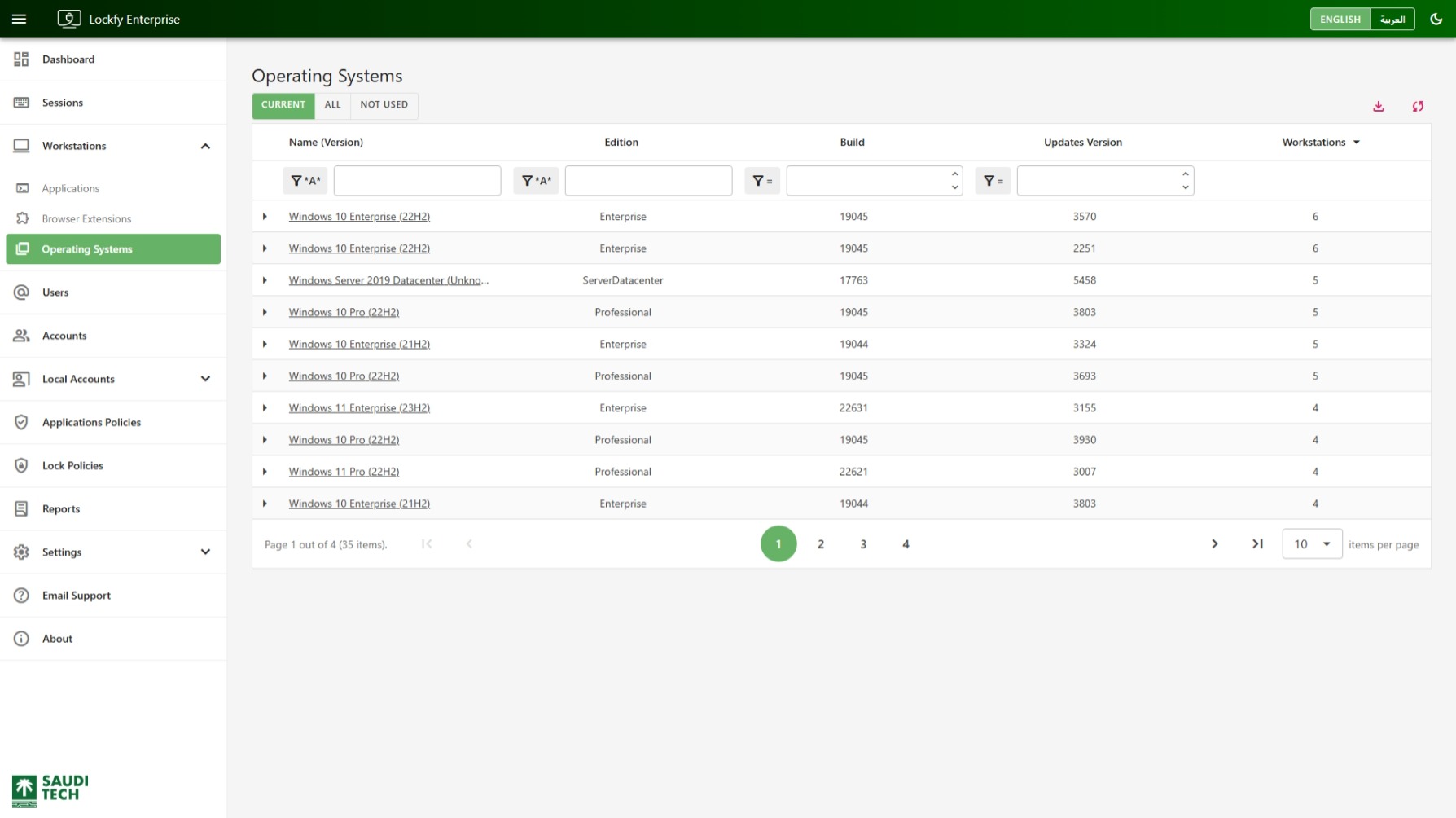Open Build filter operator icon
Screen dimensions: 1456x818
click(763, 181)
